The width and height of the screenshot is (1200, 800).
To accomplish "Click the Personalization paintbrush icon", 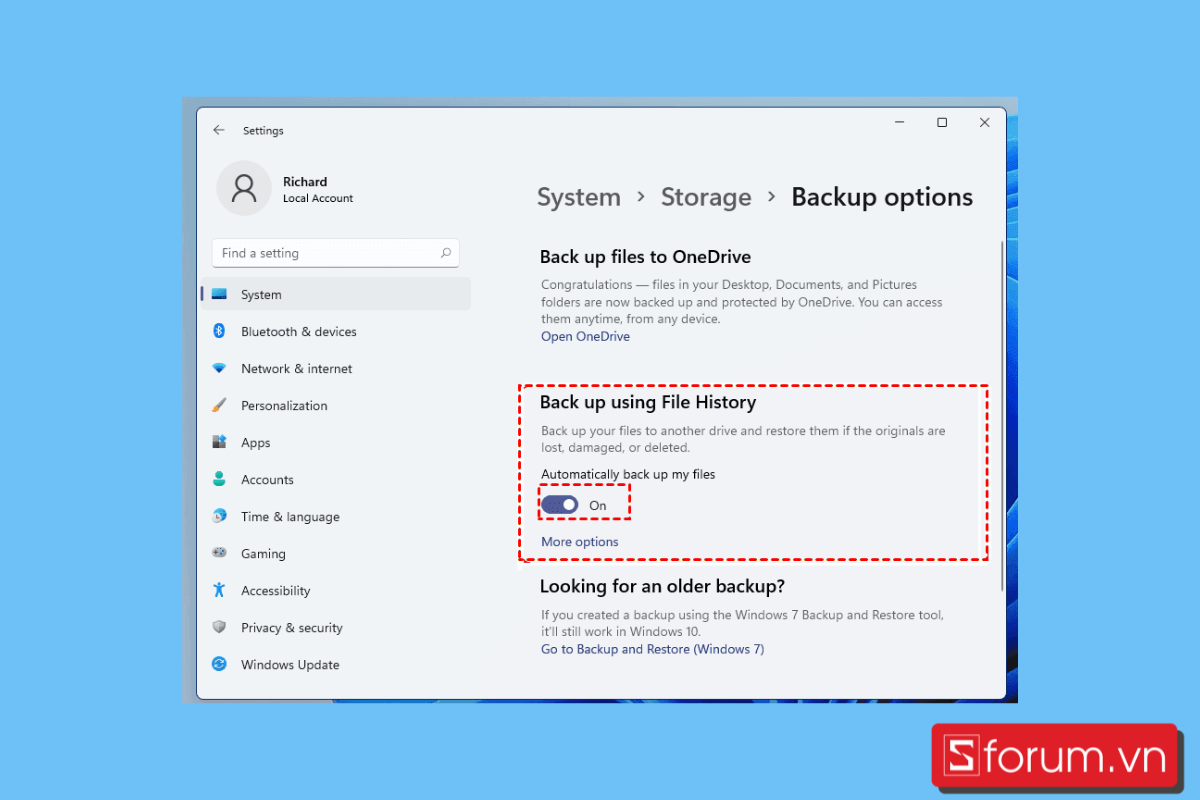I will [219, 405].
